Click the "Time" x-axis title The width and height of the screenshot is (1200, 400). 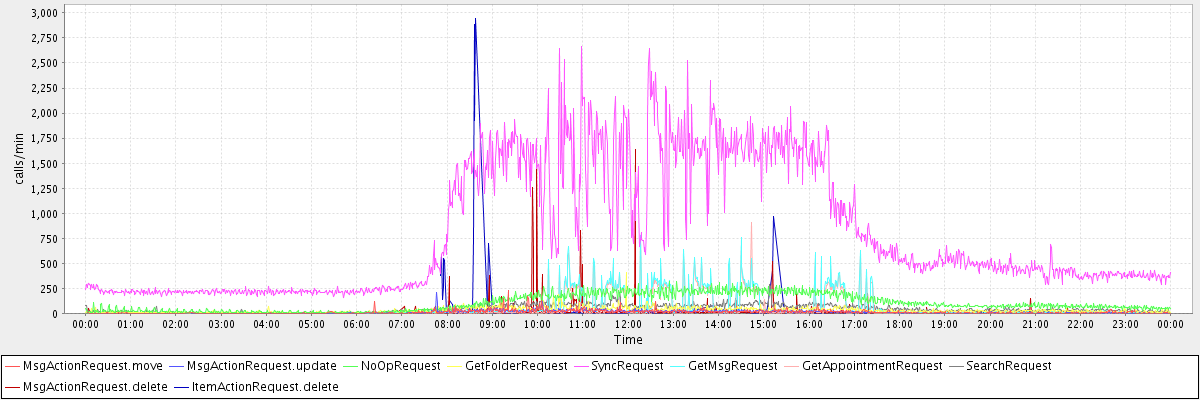tap(628, 340)
